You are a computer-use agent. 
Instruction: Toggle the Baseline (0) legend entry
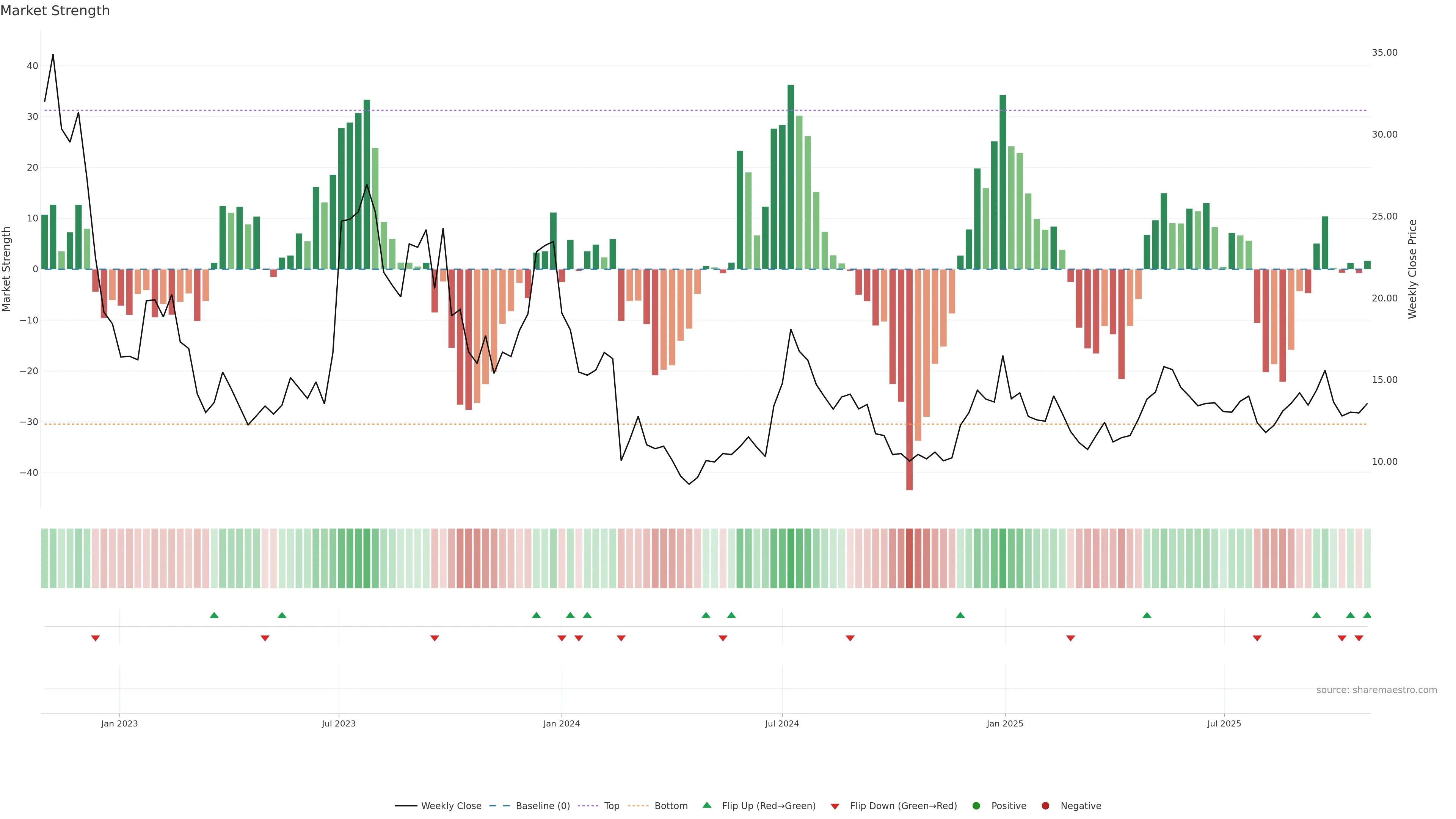543,805
